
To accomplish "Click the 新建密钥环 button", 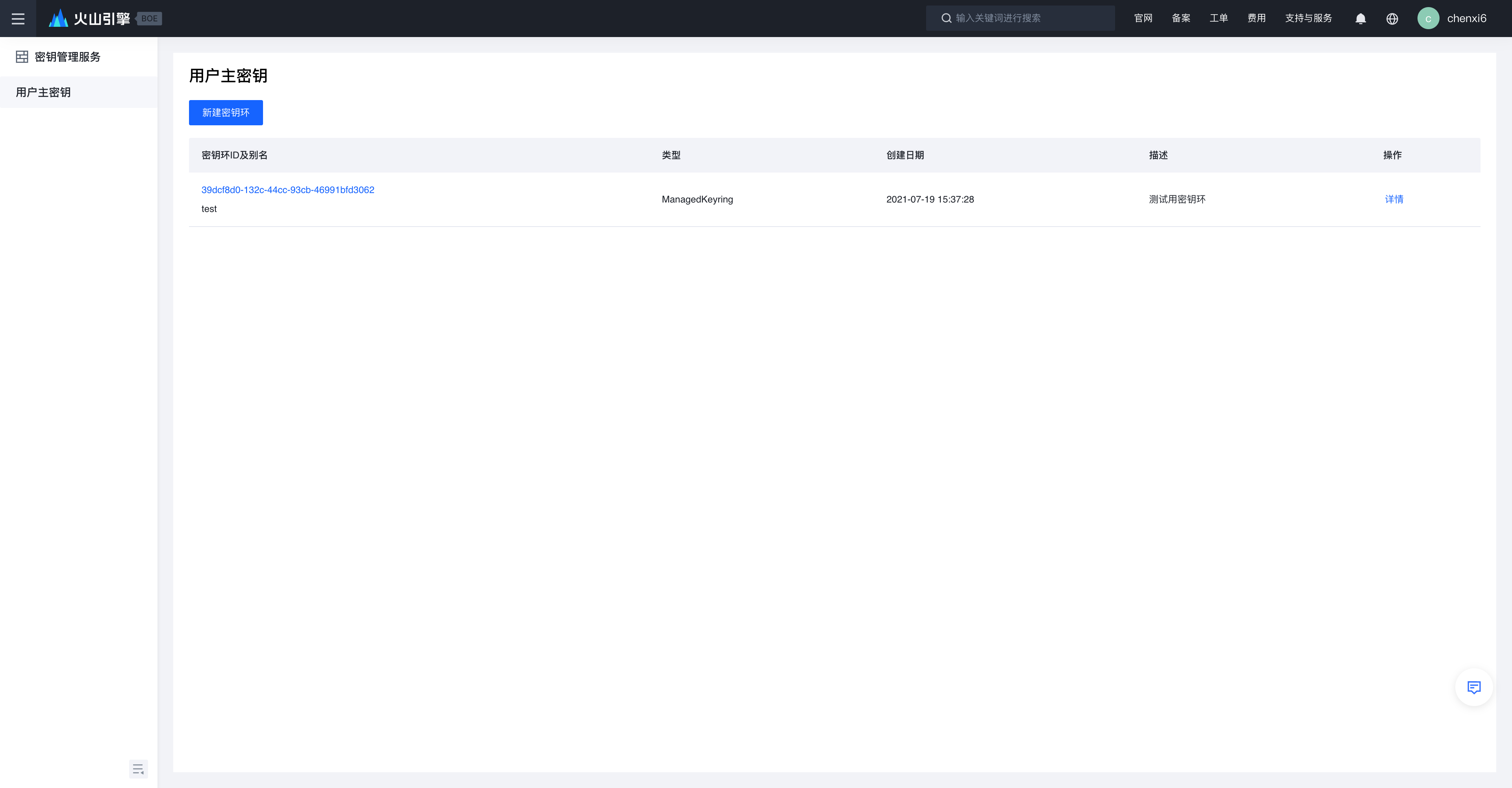I will click(x=226, y=113).
